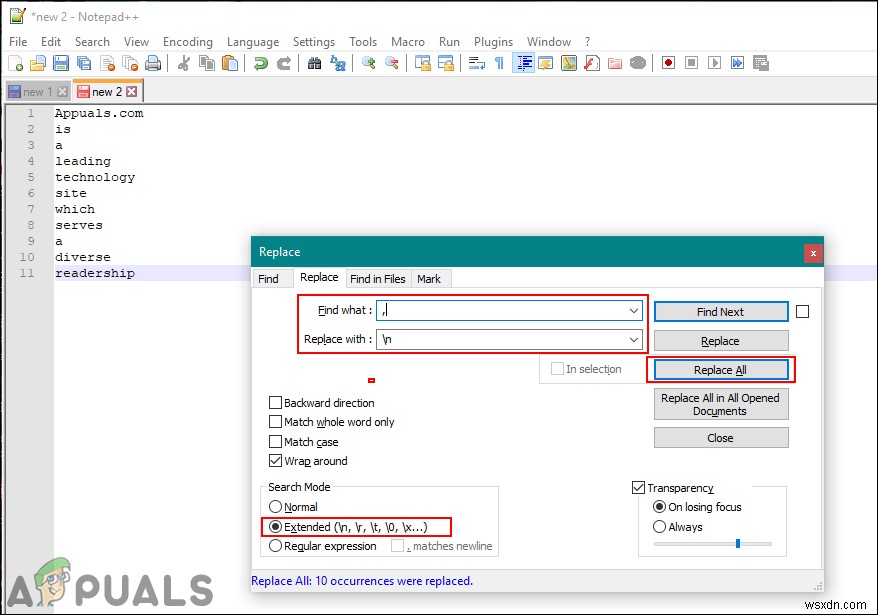This screenshot has height=615, width=878.
Task: Click Replace All in All Opened Documents
Action: [x=720, y=404]
